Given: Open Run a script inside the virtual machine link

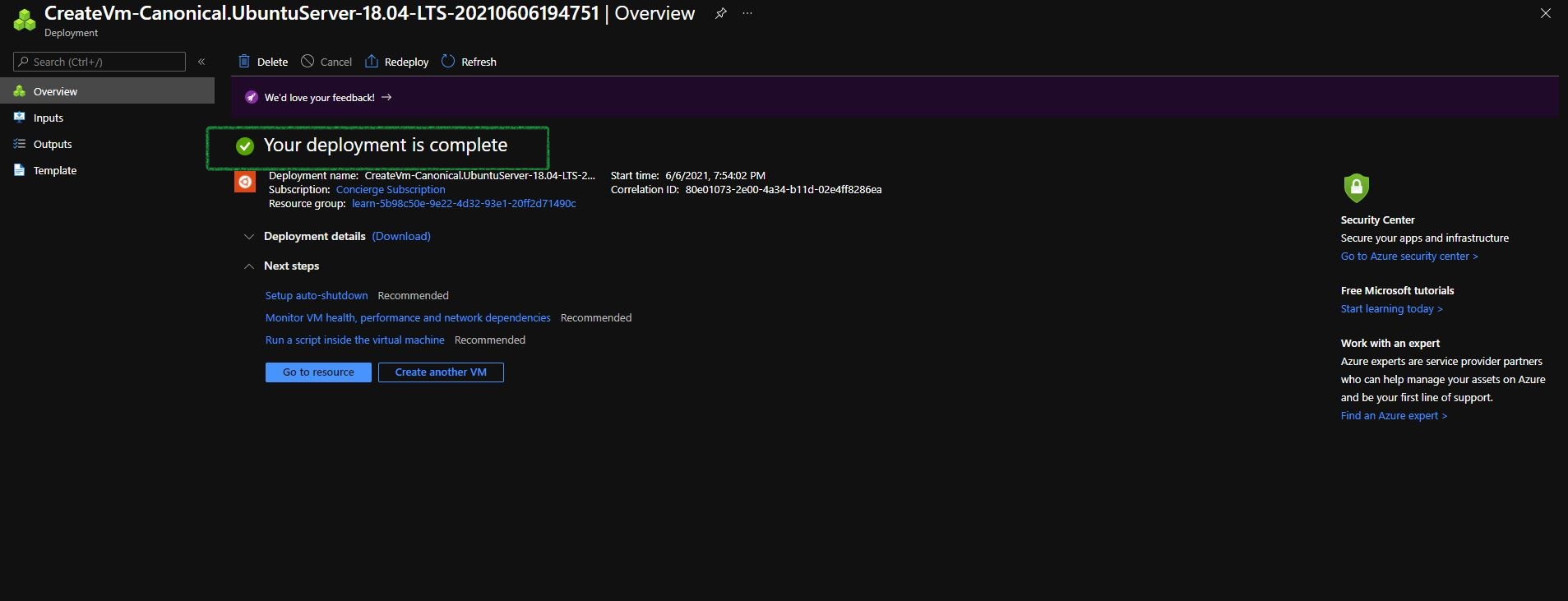Looking at the screenshot, I should (x=355, y=340).
